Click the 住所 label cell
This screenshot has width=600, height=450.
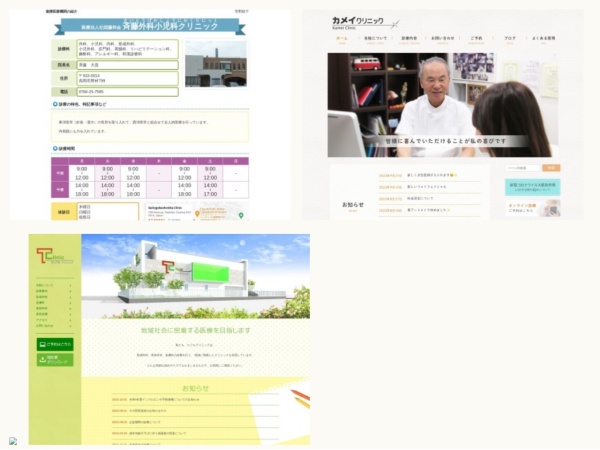pos(64,78)
